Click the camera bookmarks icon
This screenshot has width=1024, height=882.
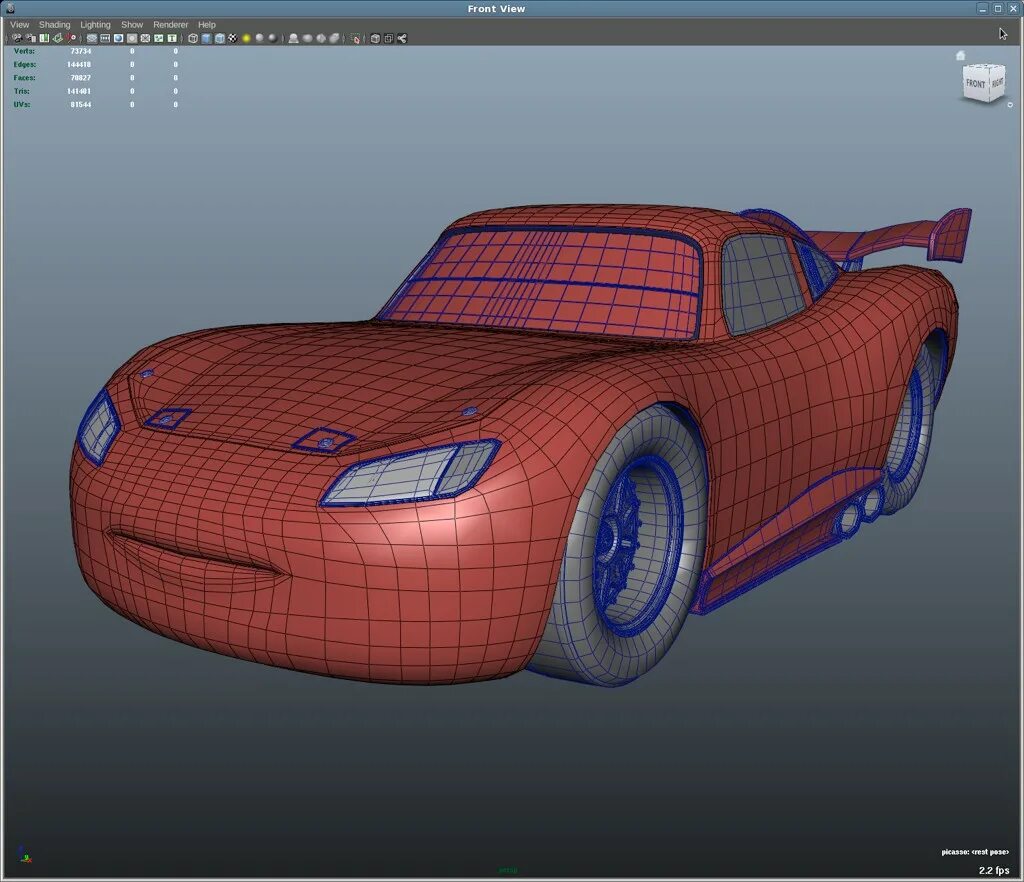44,39
